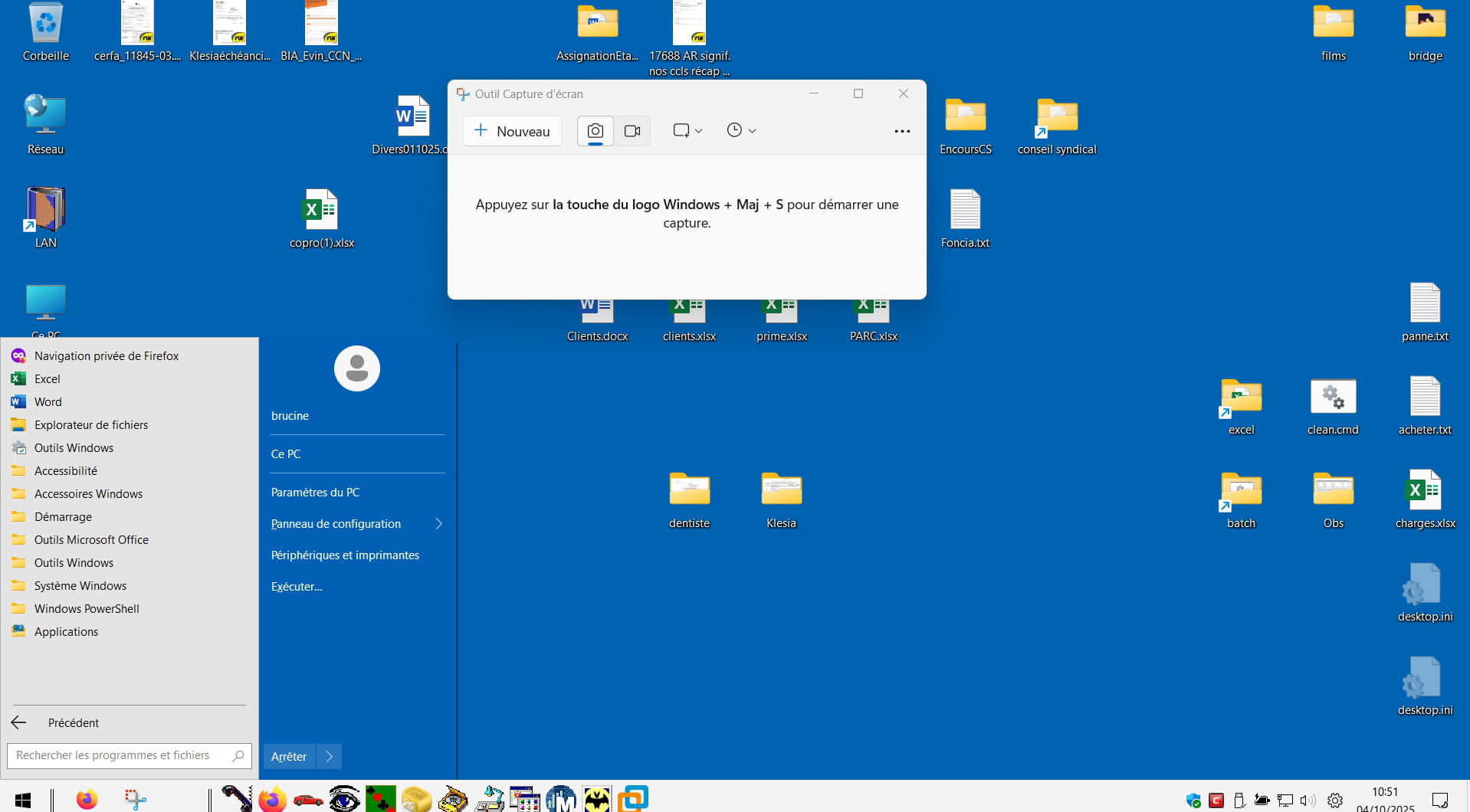Open the capture shape mode dropdown

[x=687, y=131]
